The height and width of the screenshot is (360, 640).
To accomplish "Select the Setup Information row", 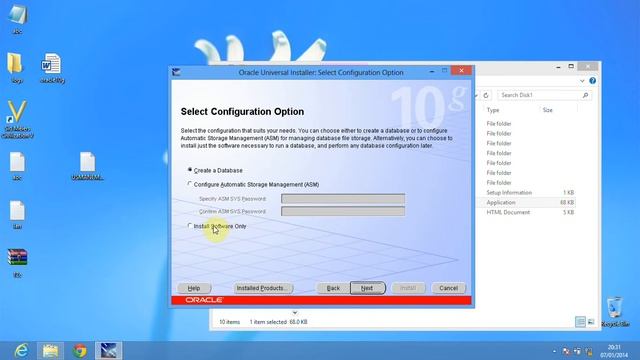I will click(x=527, y=192).
